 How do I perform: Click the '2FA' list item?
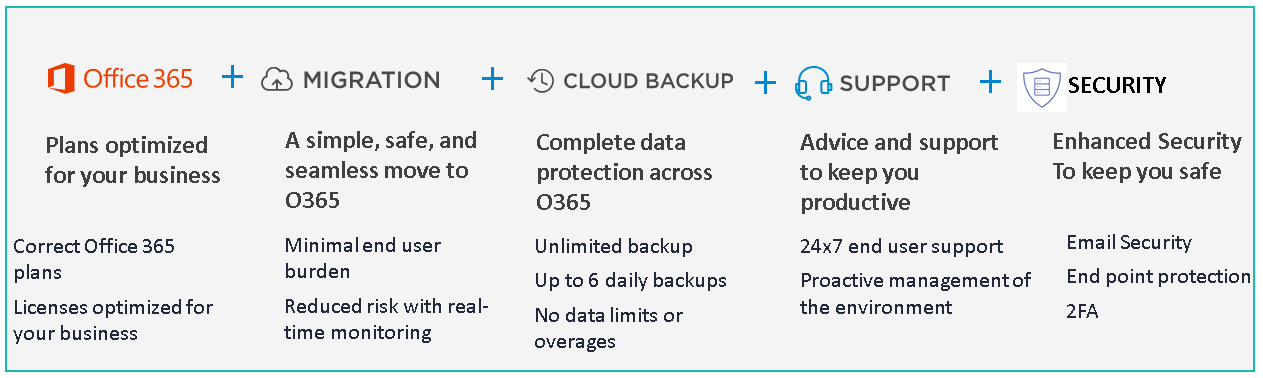click(1082, 311)
